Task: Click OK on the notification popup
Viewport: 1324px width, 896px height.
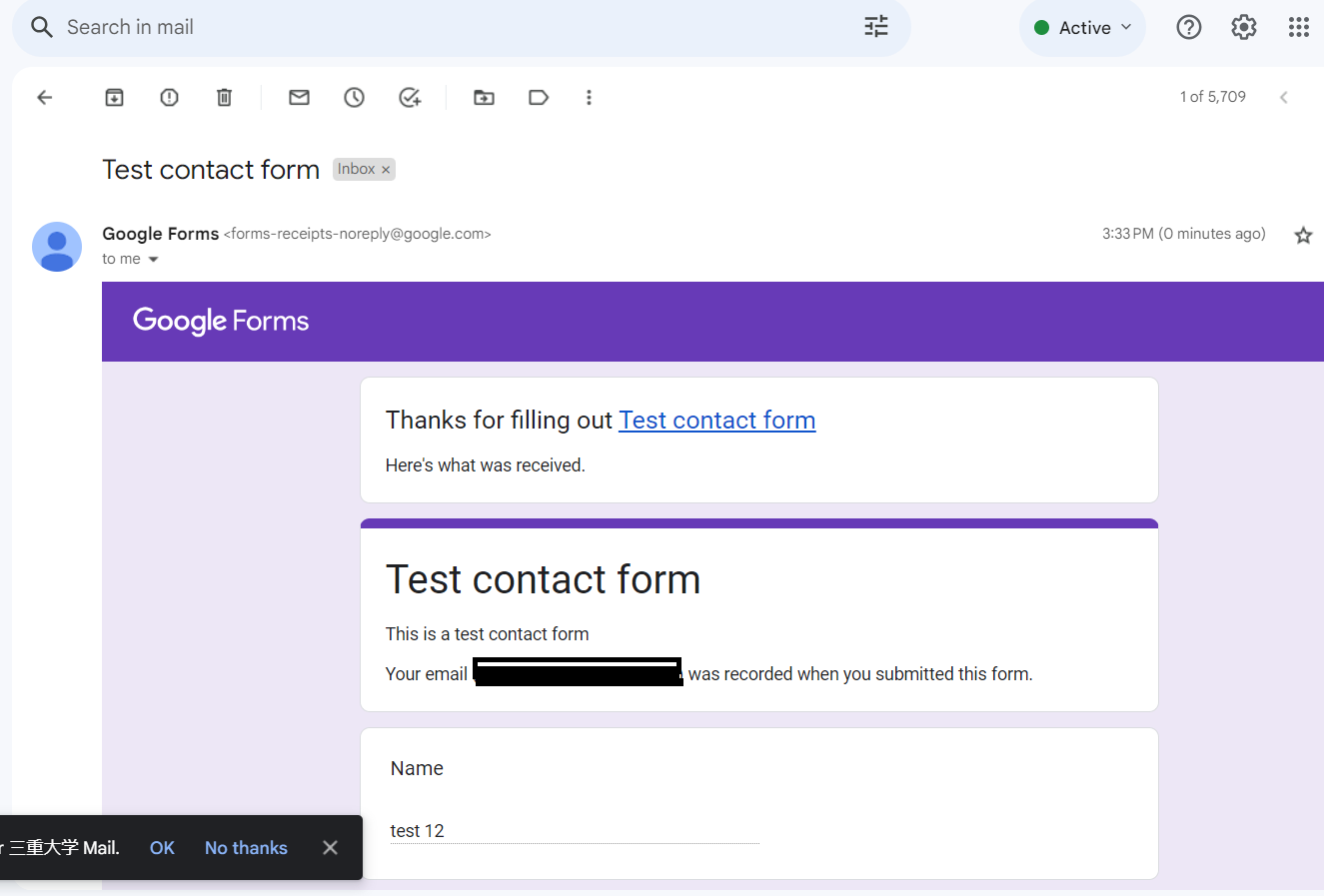Action: pyautogui.click(x=162, y=848)
